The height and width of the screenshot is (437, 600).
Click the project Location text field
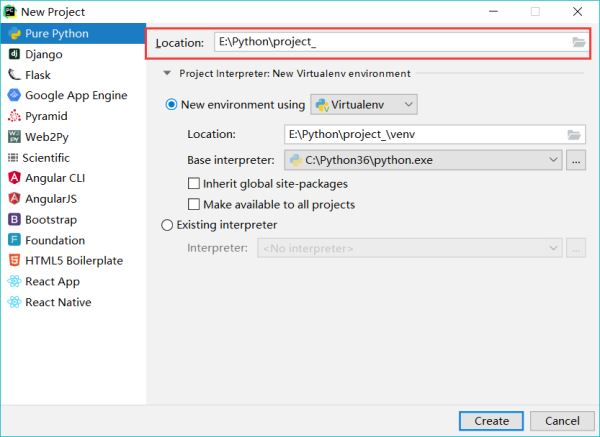click(390, 43)
